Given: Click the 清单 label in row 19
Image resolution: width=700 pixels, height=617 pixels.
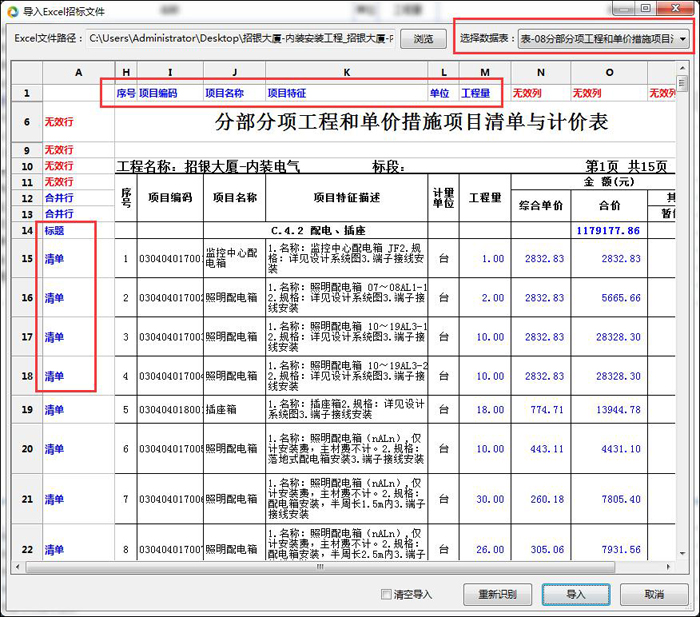Looking at the screenshot, I should [54, 410].
